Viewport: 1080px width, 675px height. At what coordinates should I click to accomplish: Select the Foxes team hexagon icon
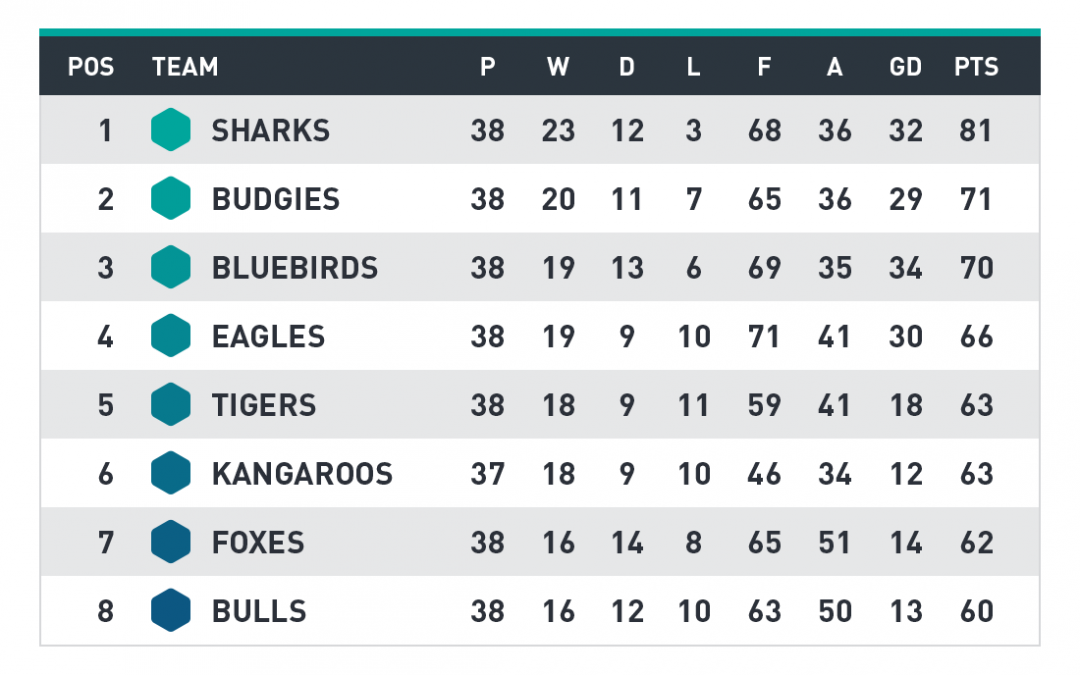point(171,541)
